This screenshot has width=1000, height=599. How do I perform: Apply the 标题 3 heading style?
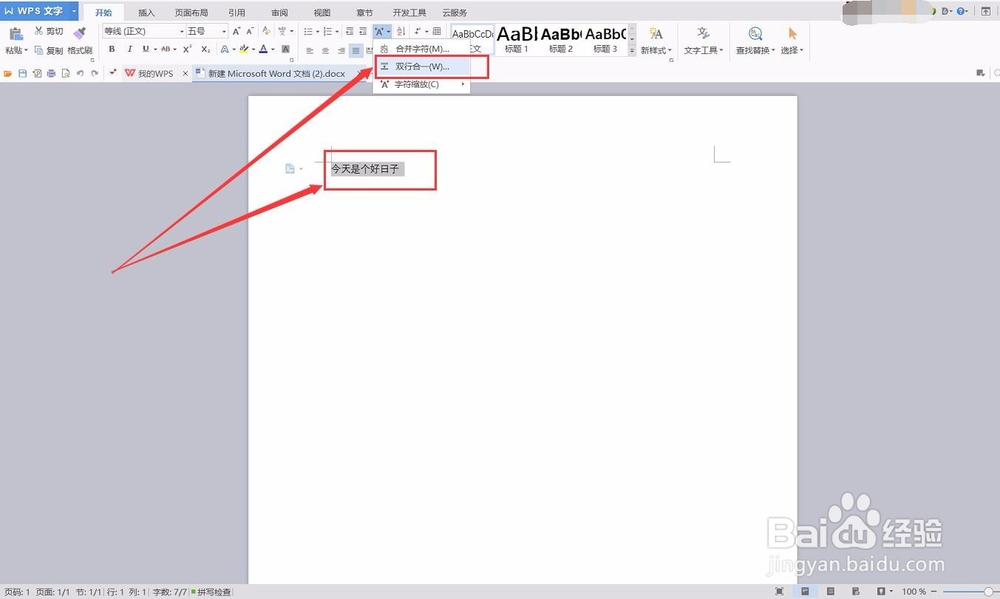[x=605, y=40]
